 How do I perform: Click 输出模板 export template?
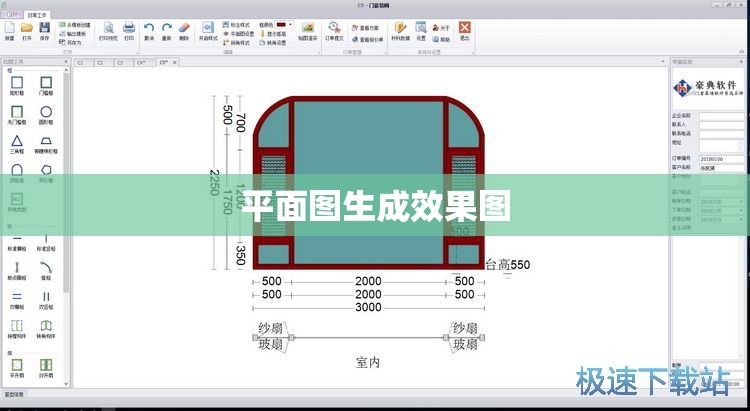coord(72,33)
